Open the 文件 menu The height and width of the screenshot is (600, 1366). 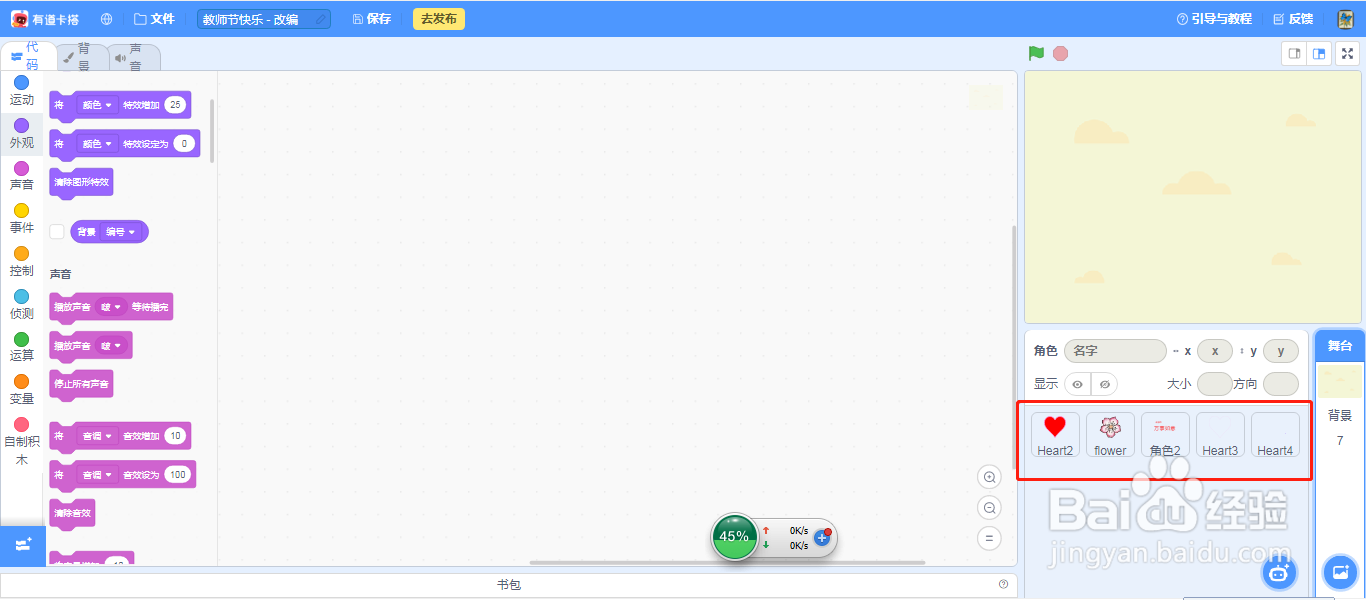point(155,18)
